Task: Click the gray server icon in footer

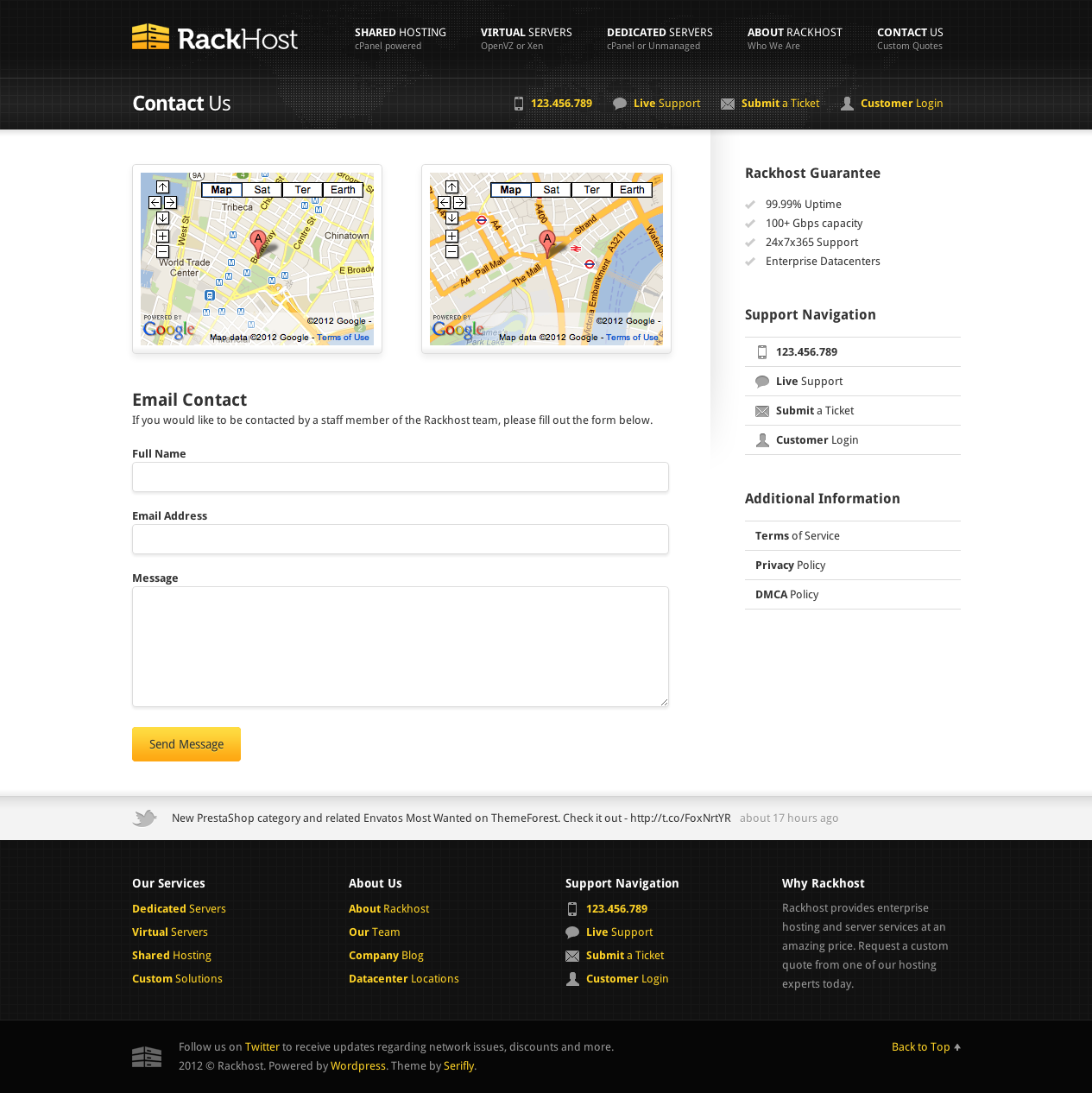Action: click(147, 1057)
